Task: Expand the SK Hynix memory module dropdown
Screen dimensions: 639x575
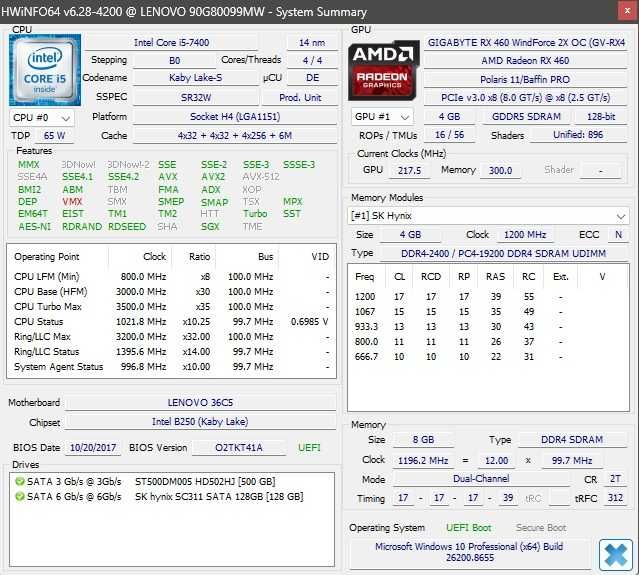Action: coord(488,216)
